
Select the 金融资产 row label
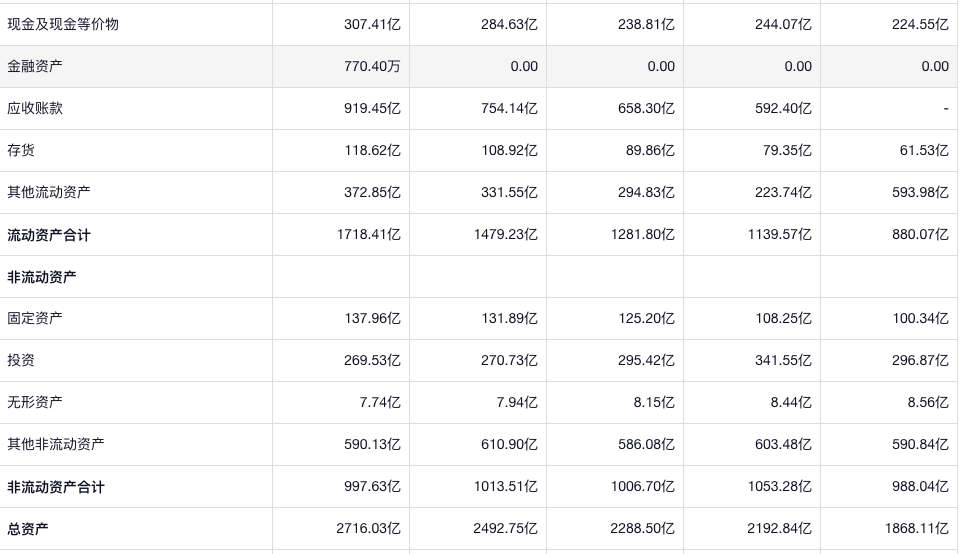(x=35, y=66)
